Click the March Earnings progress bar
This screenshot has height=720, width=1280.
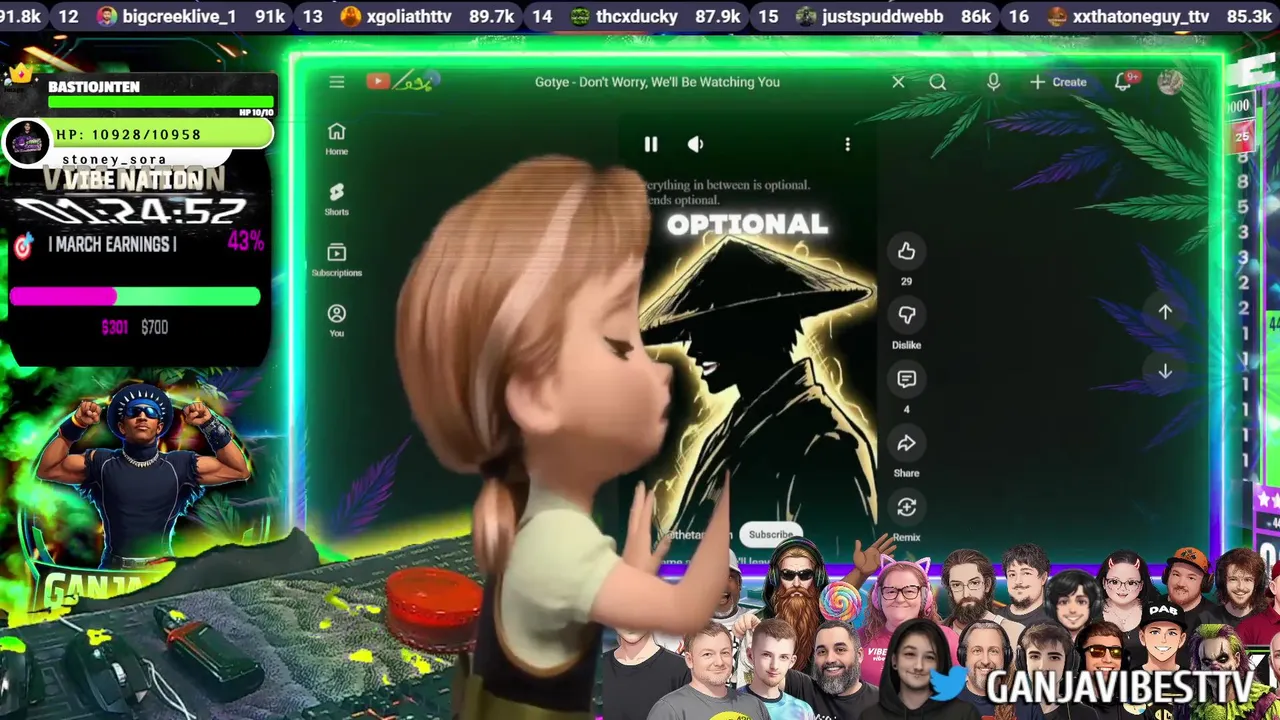click(135, 296)
